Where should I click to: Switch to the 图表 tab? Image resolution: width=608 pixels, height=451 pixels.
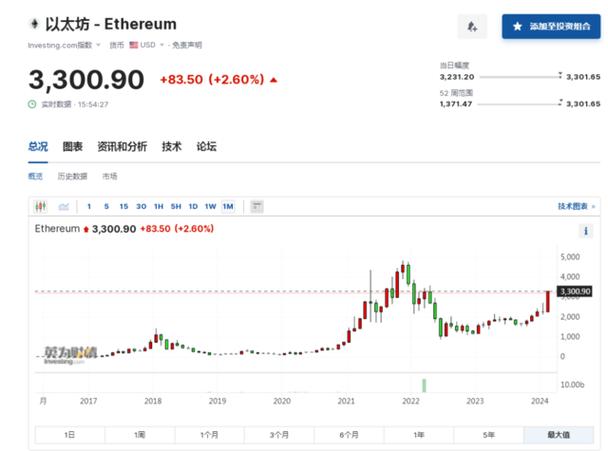pos(73,147)
